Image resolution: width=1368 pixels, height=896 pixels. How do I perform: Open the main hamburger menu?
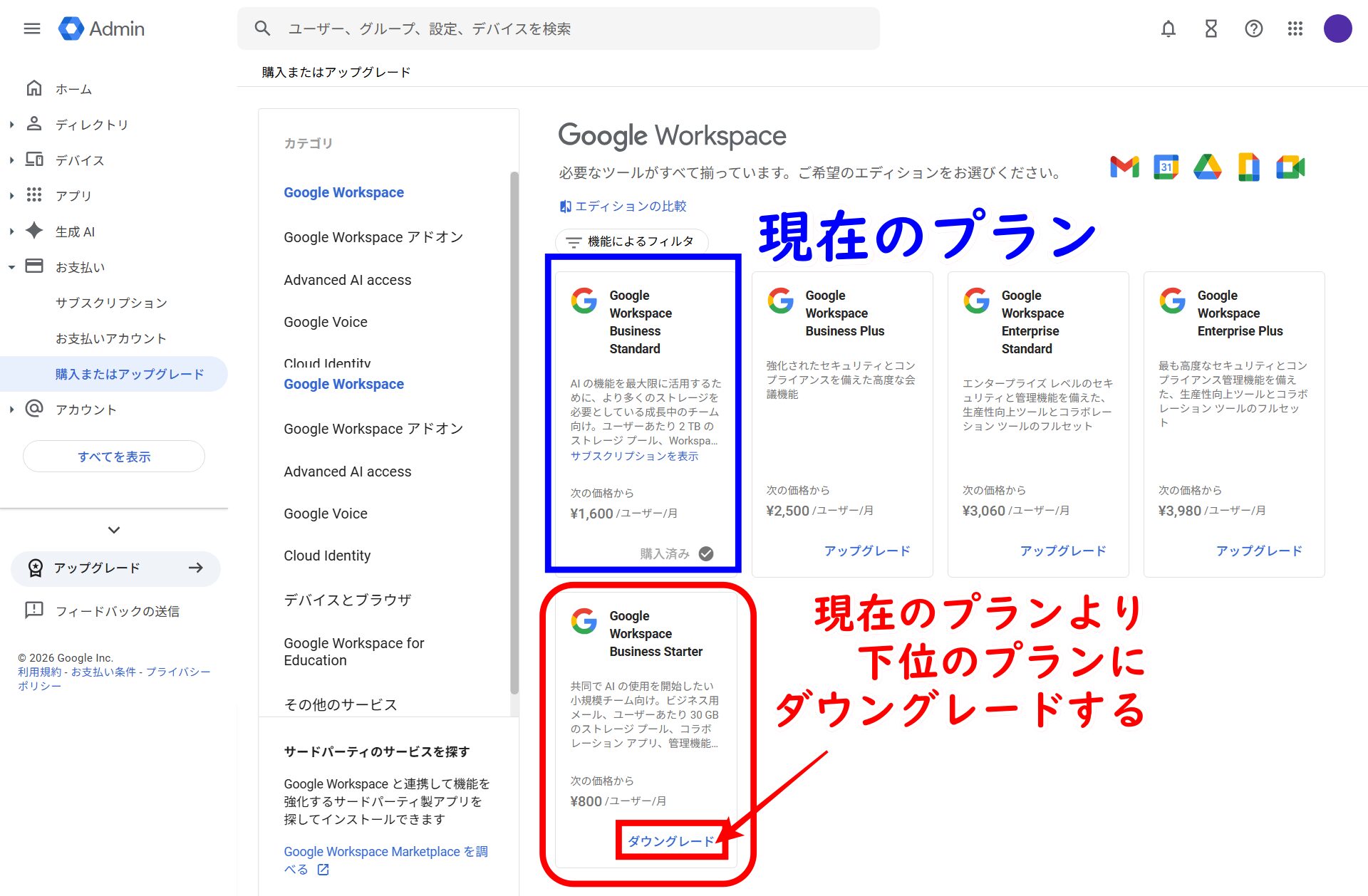(31, 28)
